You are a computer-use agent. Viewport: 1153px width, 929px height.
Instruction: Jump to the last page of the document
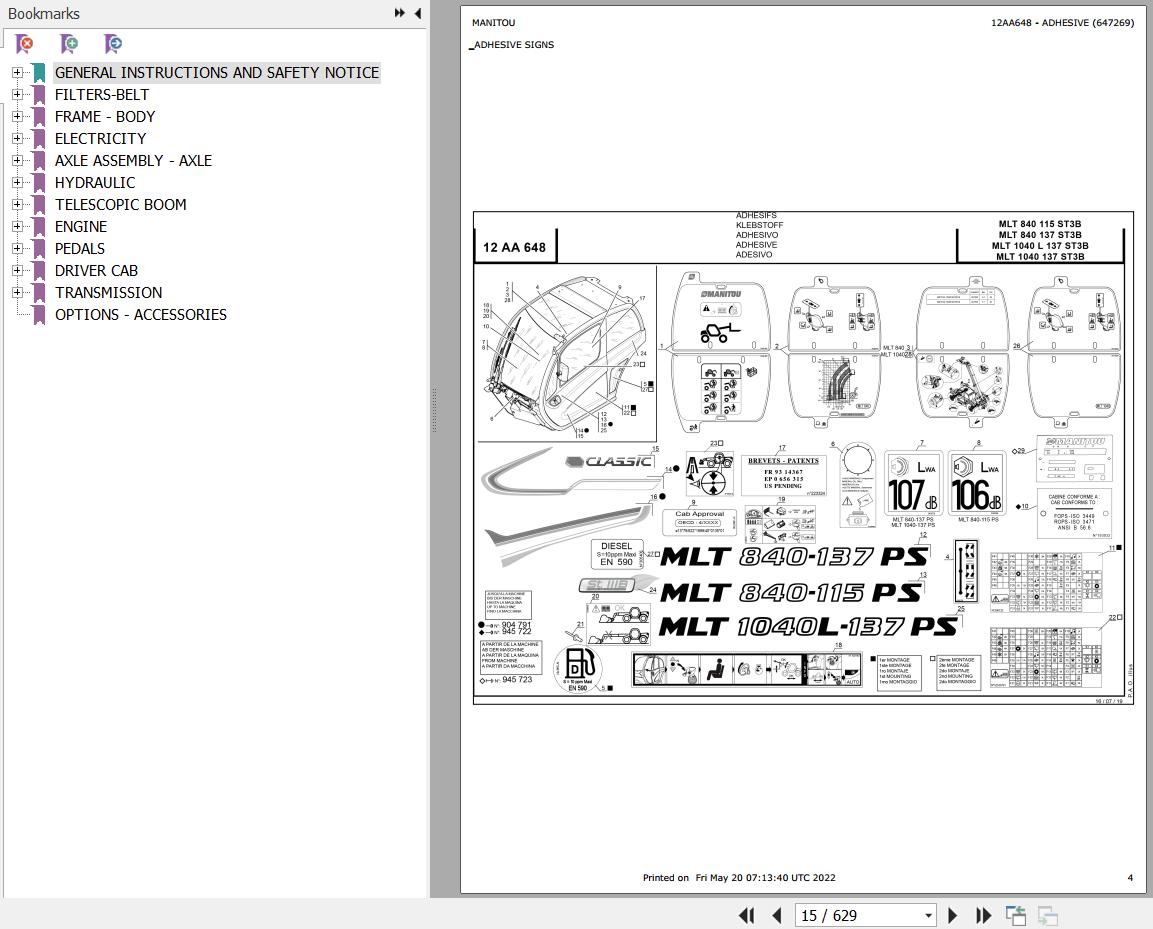click(x=983, y=916)
